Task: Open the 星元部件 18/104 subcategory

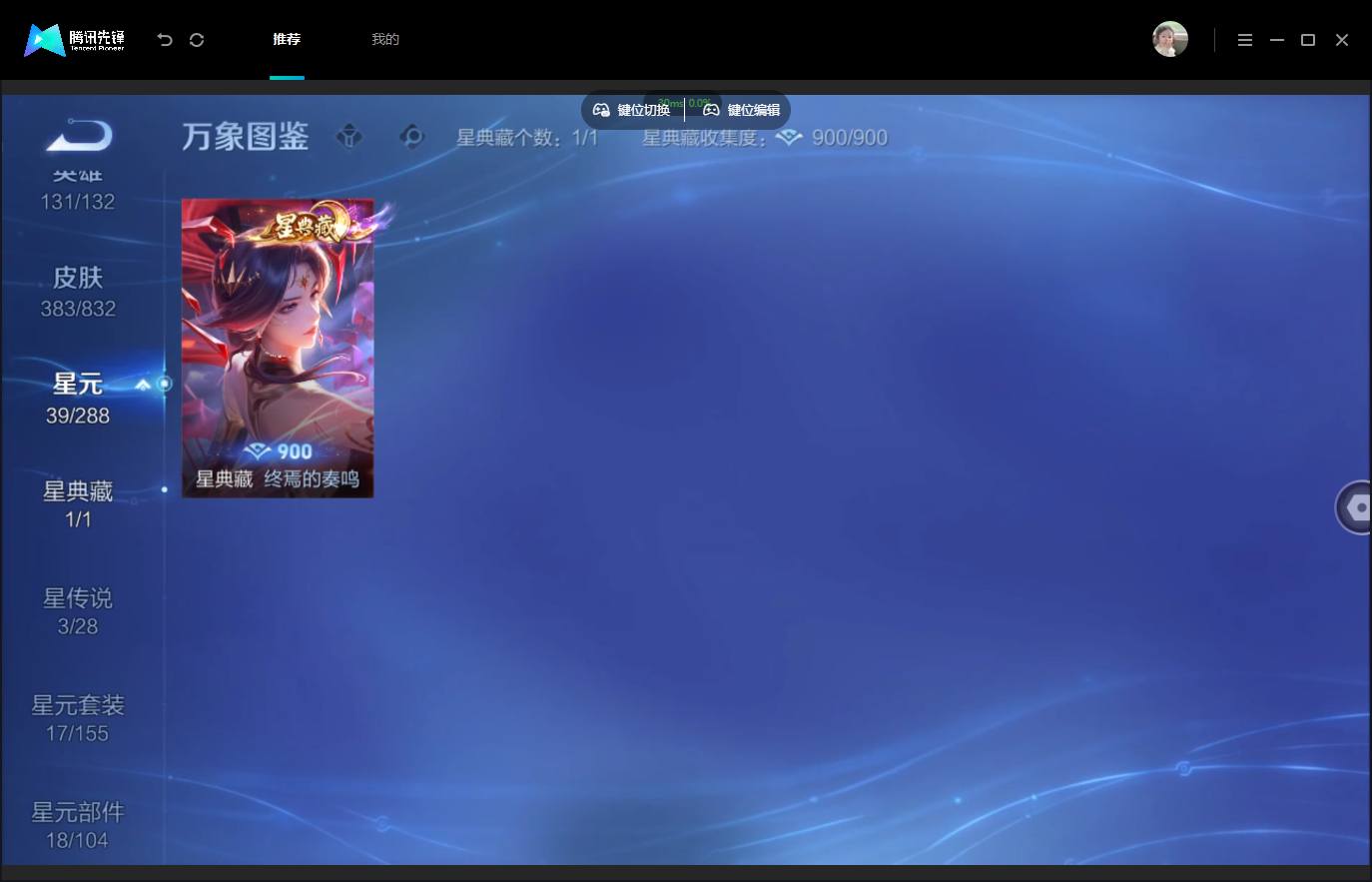Action: [x=78, y=825]
